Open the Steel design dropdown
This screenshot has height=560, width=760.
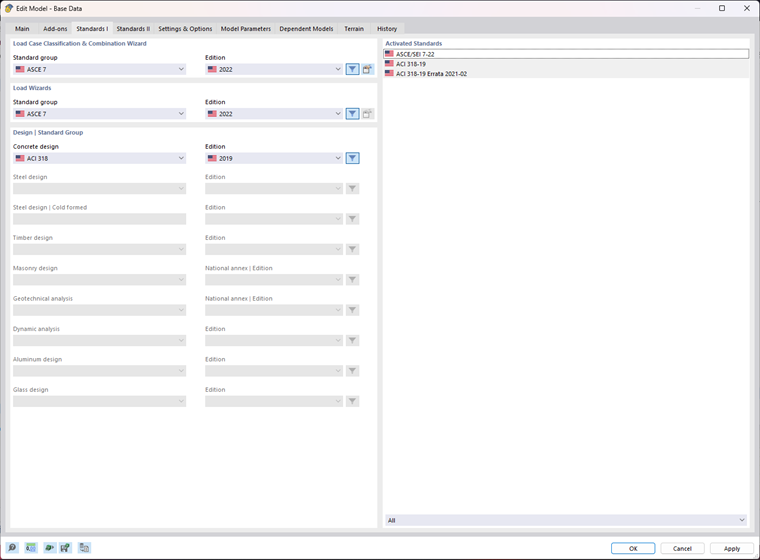click(99, 189)
